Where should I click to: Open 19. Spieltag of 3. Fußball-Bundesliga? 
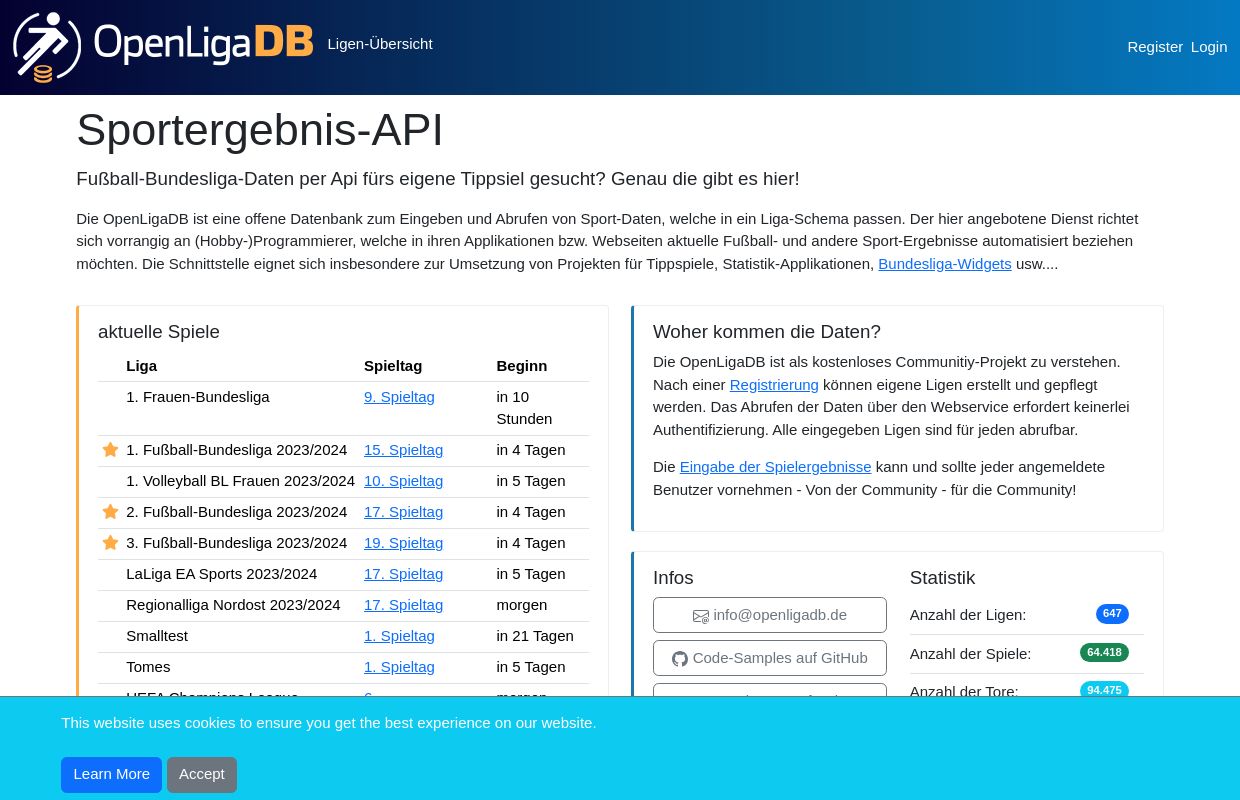coord(403,543)
